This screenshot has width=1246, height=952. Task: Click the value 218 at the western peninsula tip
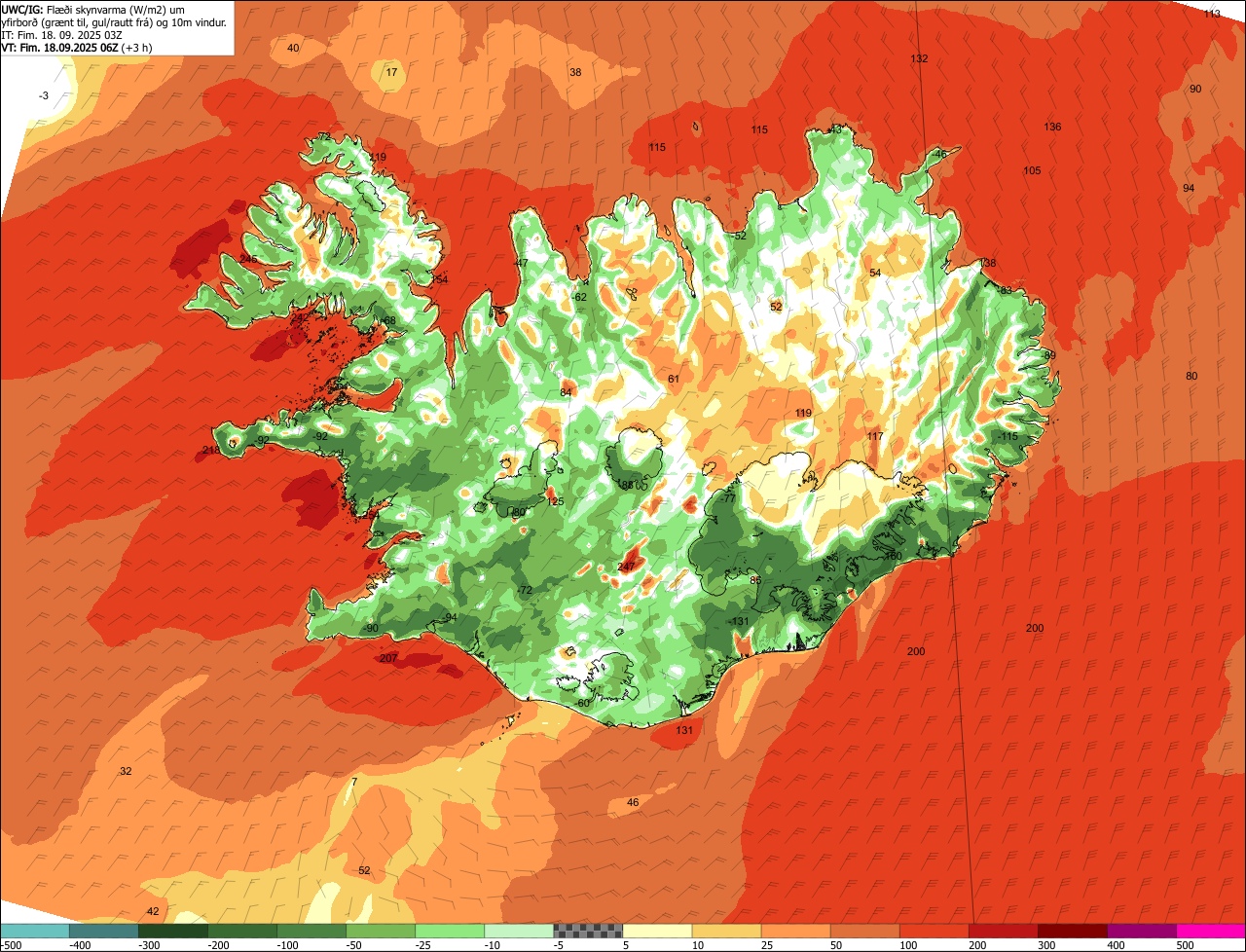tap(210, 450)
